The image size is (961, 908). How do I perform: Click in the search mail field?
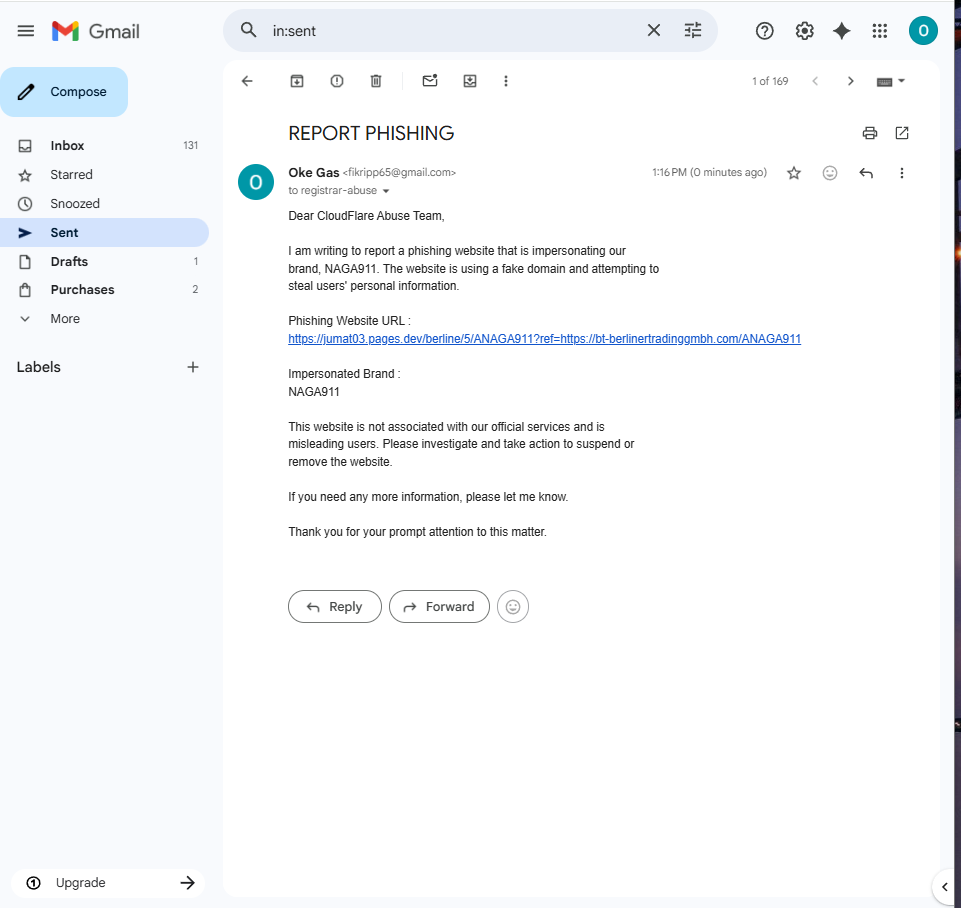coord(454,31)
